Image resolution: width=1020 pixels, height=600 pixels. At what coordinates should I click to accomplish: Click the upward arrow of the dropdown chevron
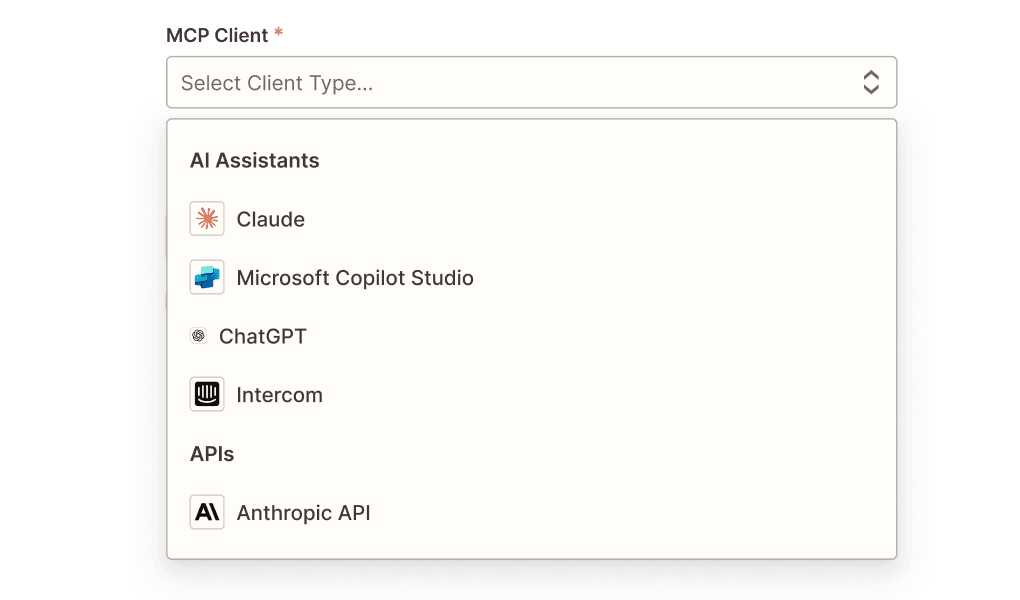pyautogui.click(x=871, y=76)
